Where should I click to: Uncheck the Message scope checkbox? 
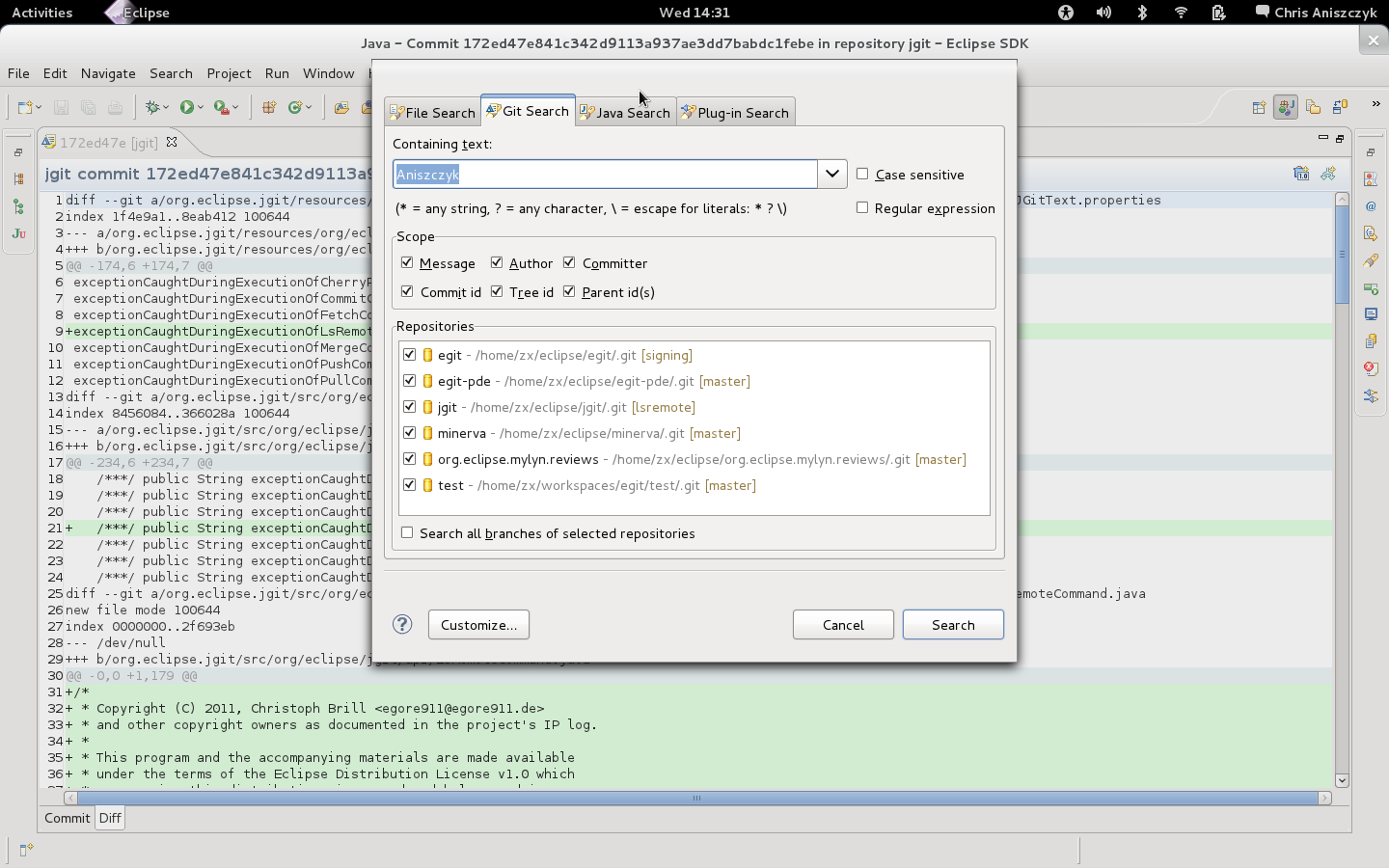tap(407, 262)
